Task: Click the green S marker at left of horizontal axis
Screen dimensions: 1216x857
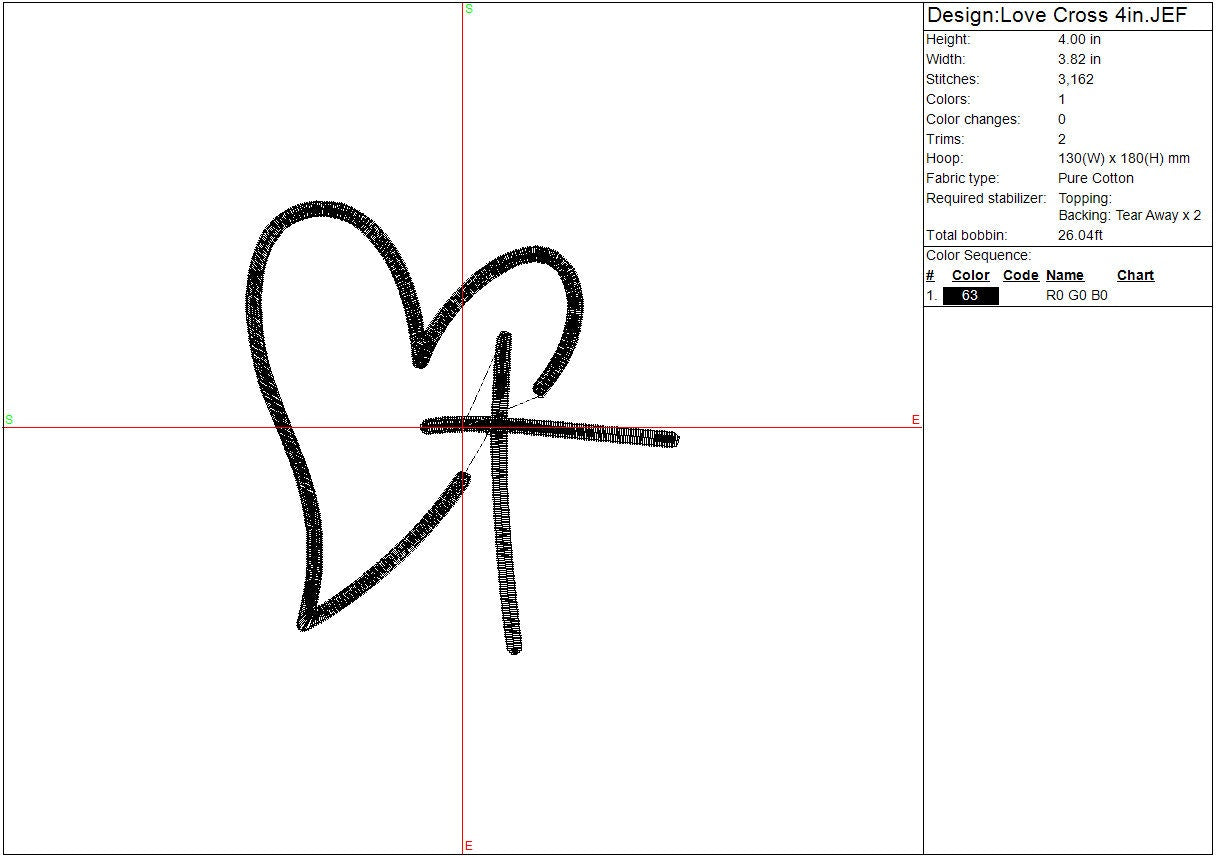Action: (x=9, y=420)
